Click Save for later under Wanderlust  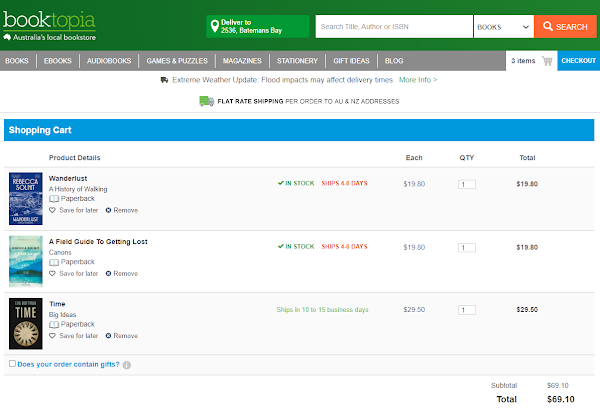[78, 210]
